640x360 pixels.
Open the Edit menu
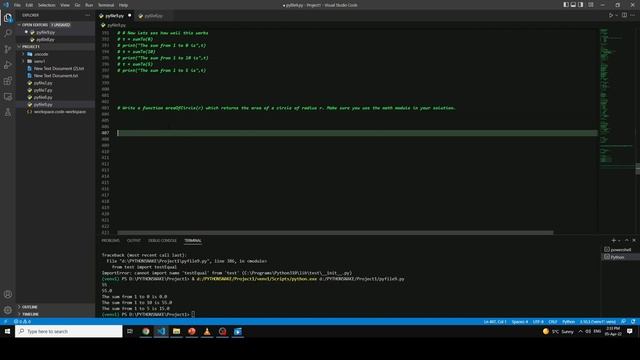[x=29, y=5]
